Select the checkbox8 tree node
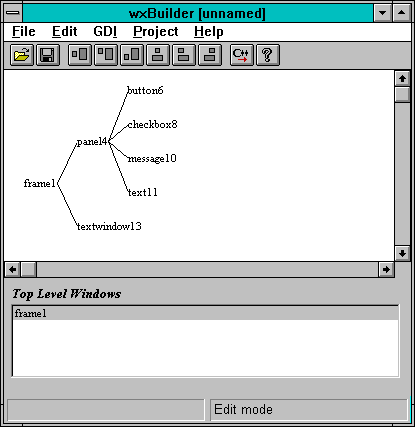This screenshot has height=427, width=415. [152, 125]
